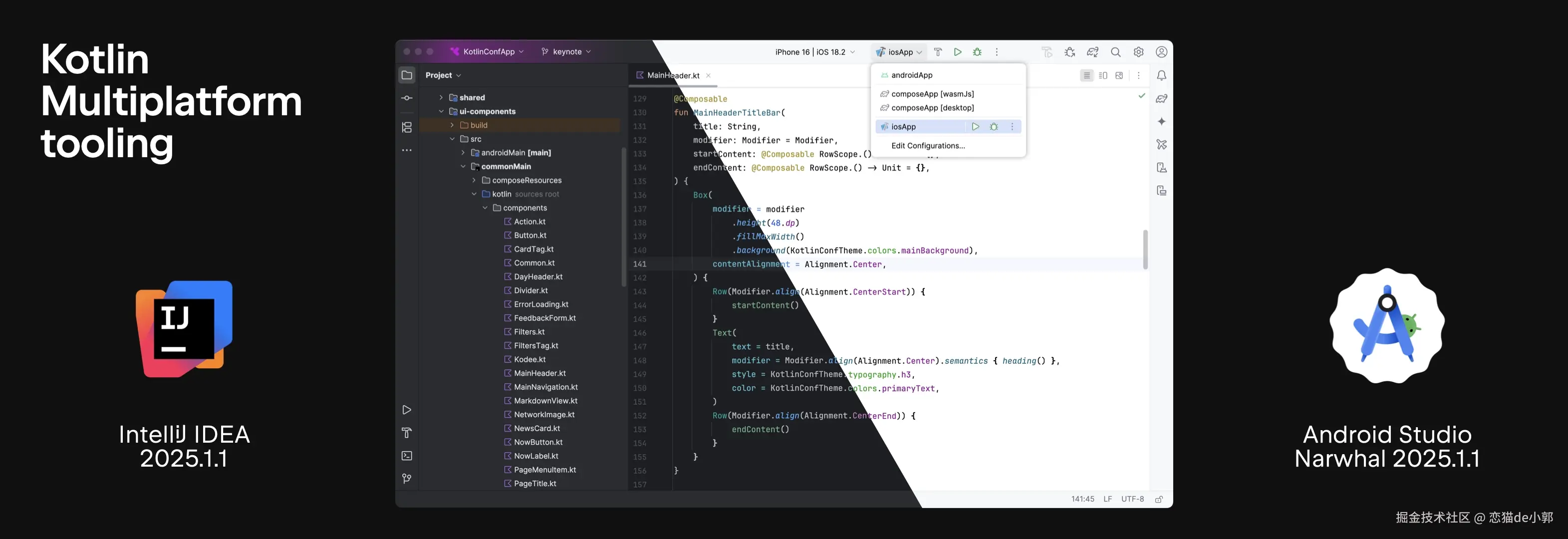1568x539 pixels.
Task: Open IDE settings gear icon
Action: click(x=1138, y=52)
